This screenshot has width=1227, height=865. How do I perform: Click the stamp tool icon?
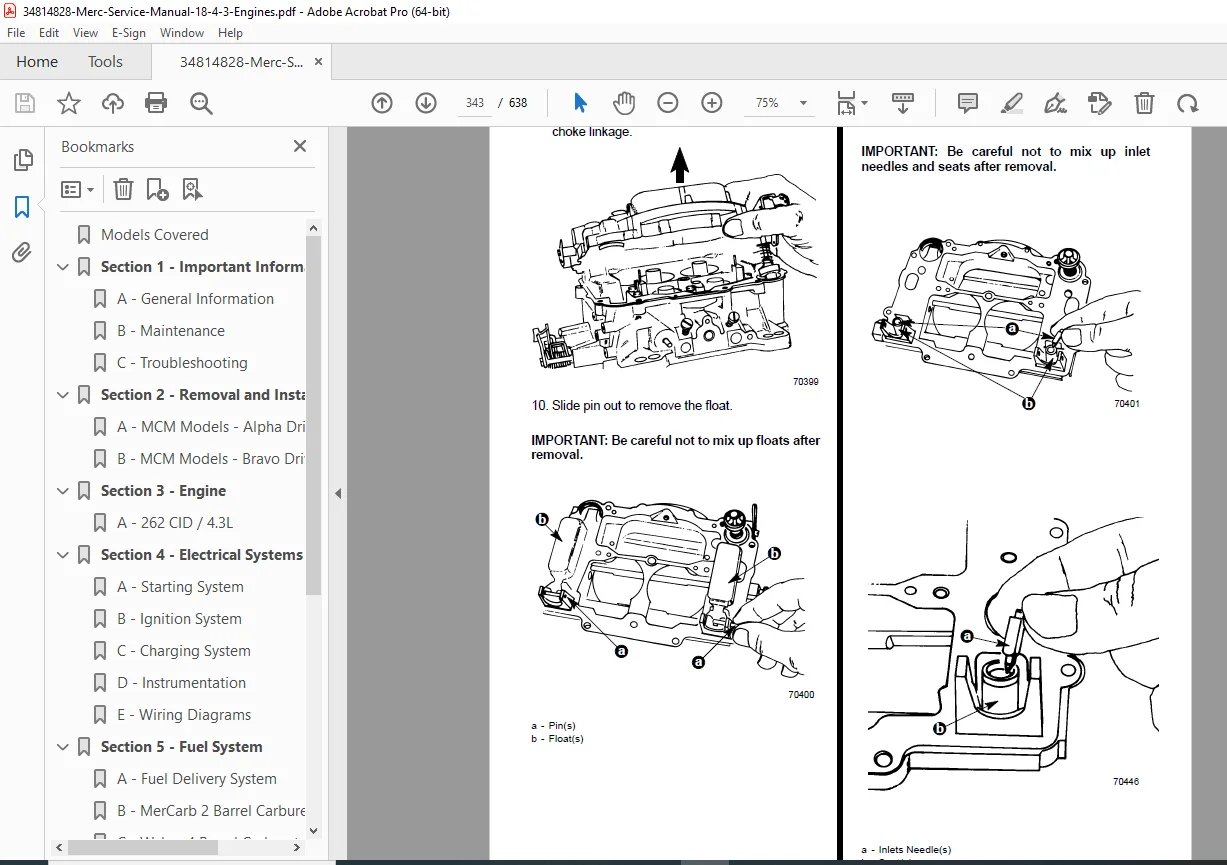[x=1100, y=103]
